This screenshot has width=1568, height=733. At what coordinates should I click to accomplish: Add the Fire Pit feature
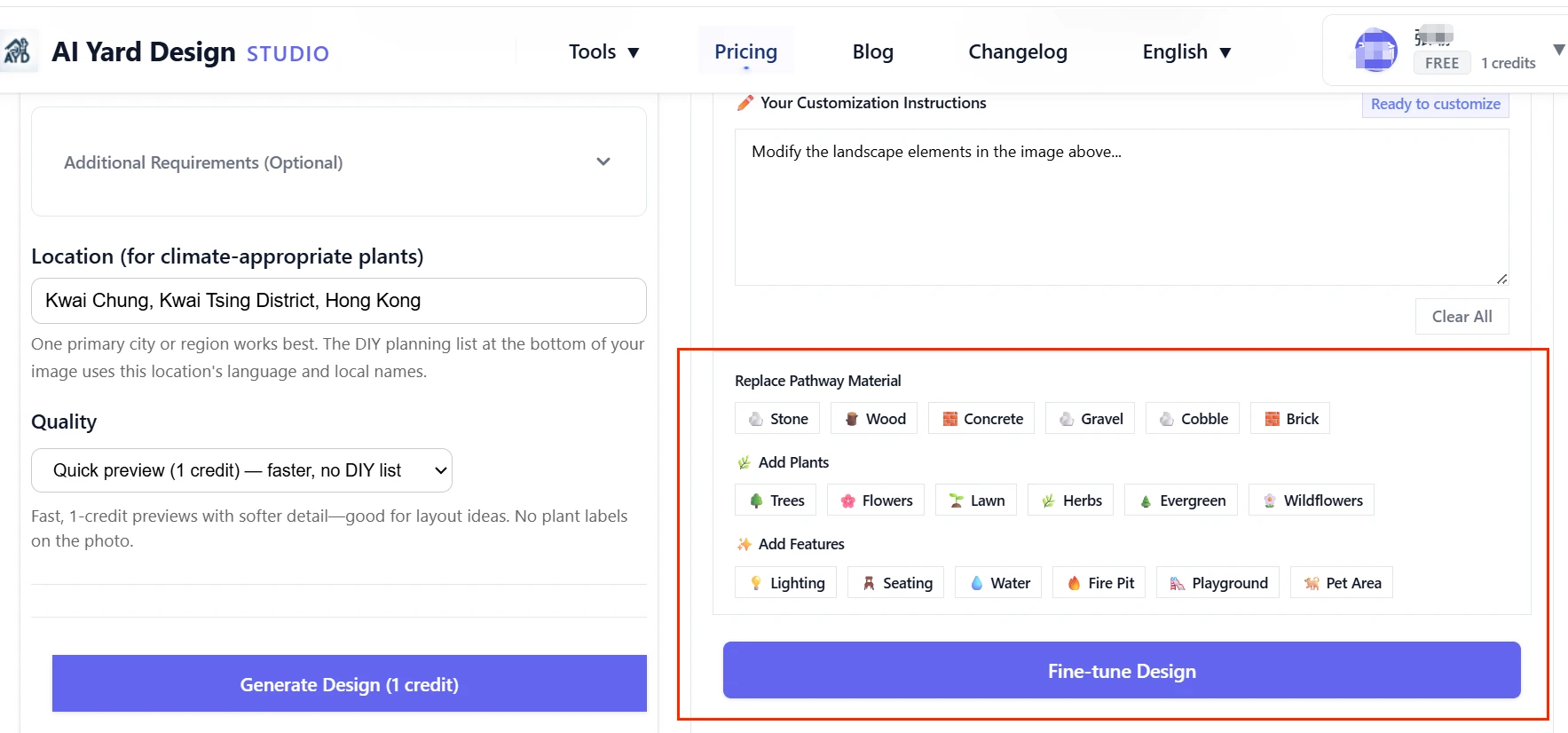tap(1099, 583)
